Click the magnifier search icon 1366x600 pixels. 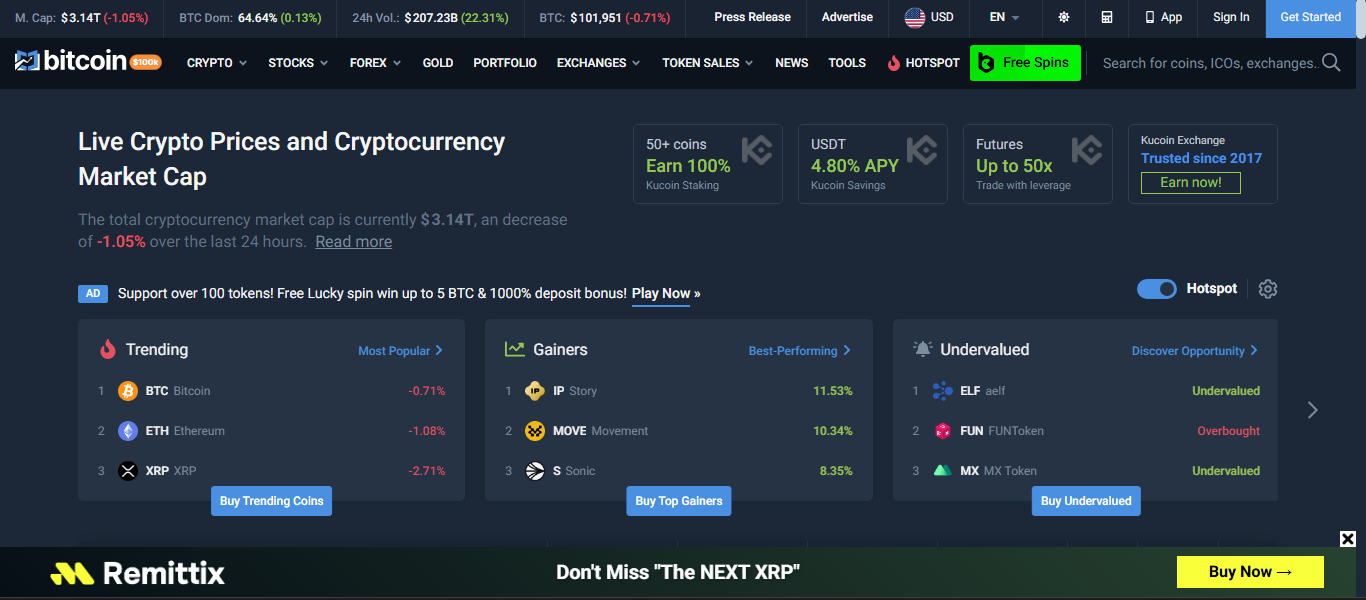point(1331,63)
